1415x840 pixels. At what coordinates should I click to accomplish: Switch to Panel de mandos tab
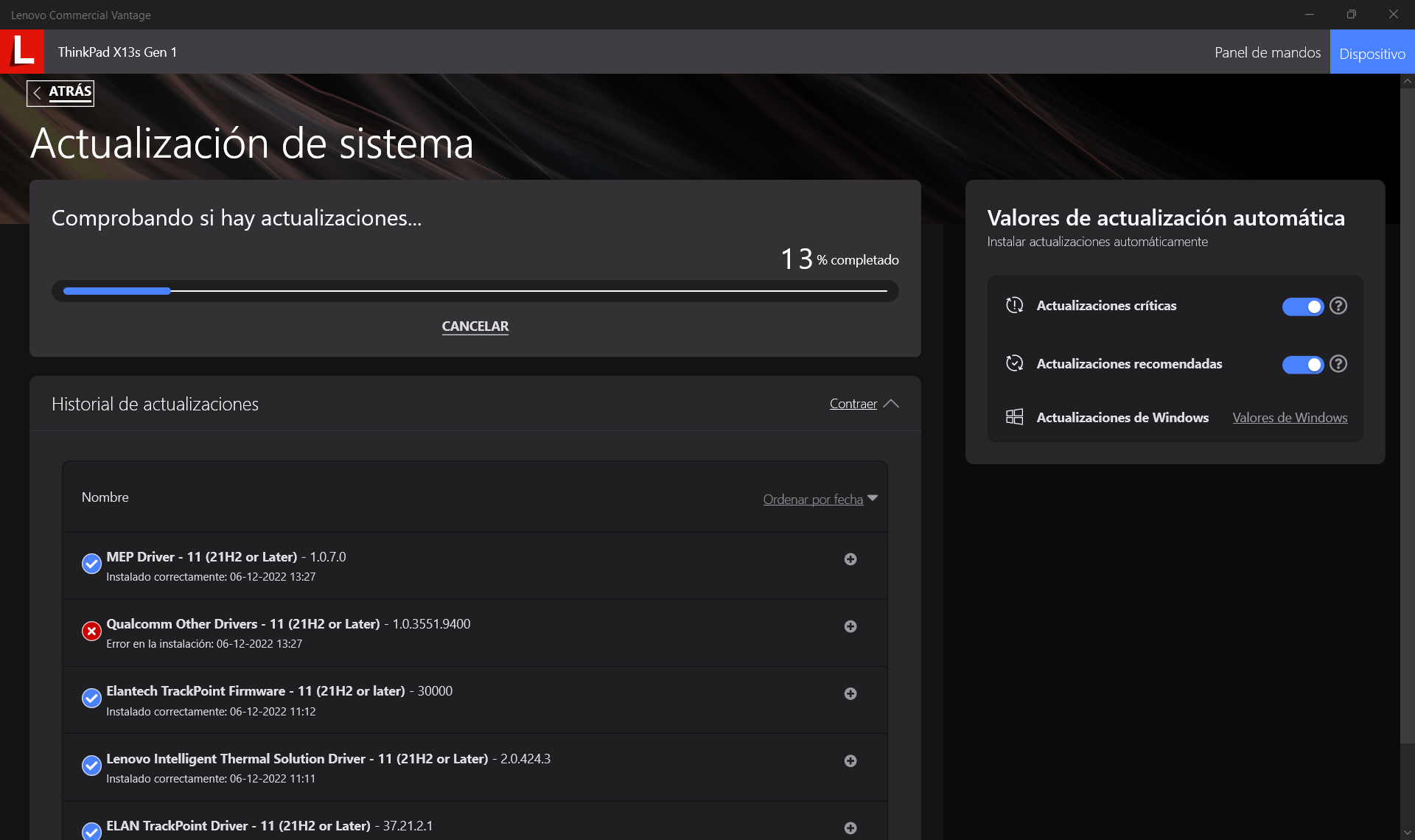[x=1267, y=52]
